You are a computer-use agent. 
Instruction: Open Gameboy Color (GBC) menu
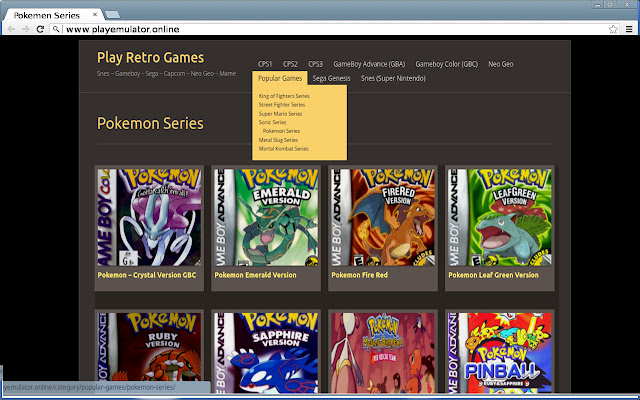pos(447,64)
